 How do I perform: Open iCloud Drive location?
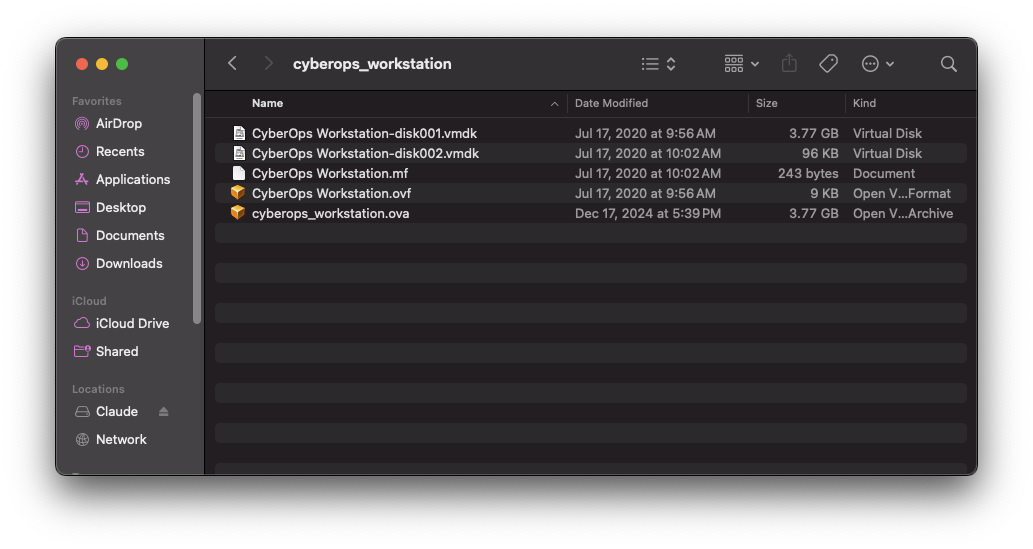[x=132, y=324]
